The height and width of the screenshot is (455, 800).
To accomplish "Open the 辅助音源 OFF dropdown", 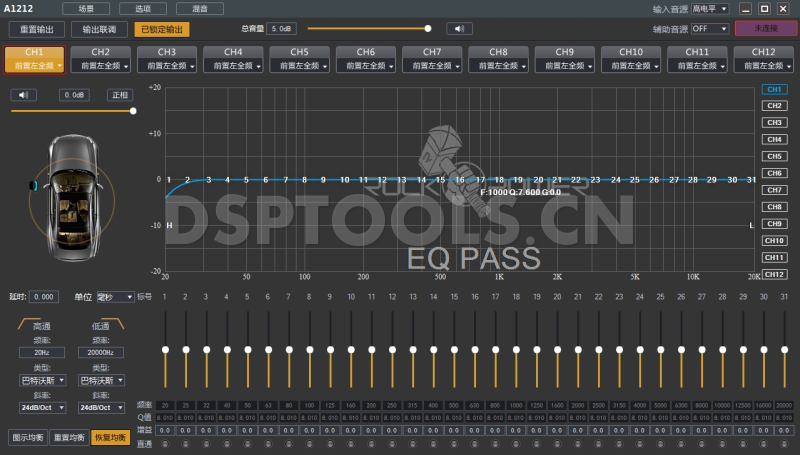I will (x=711, y=29).
